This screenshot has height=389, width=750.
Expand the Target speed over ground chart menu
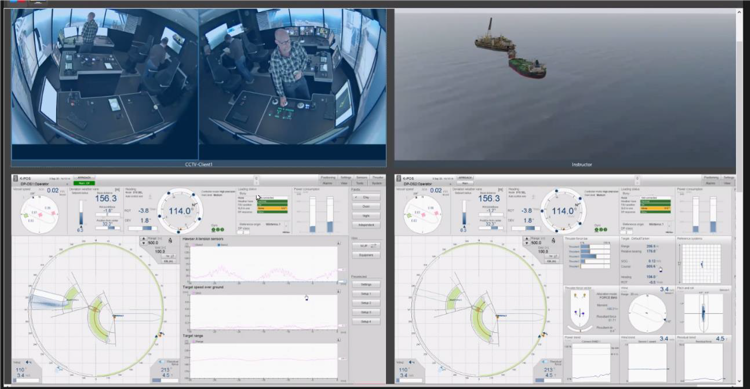[339, 291]
